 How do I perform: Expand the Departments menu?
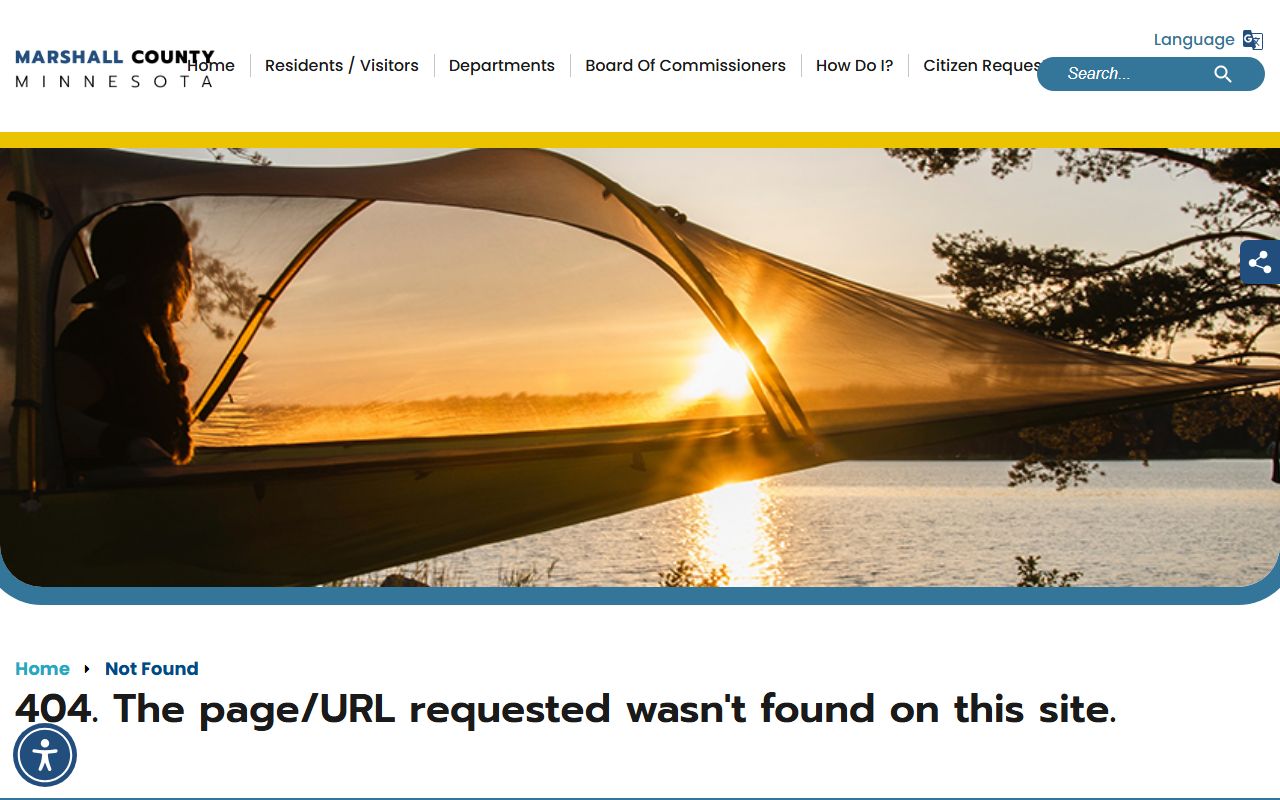click(502, 66)
